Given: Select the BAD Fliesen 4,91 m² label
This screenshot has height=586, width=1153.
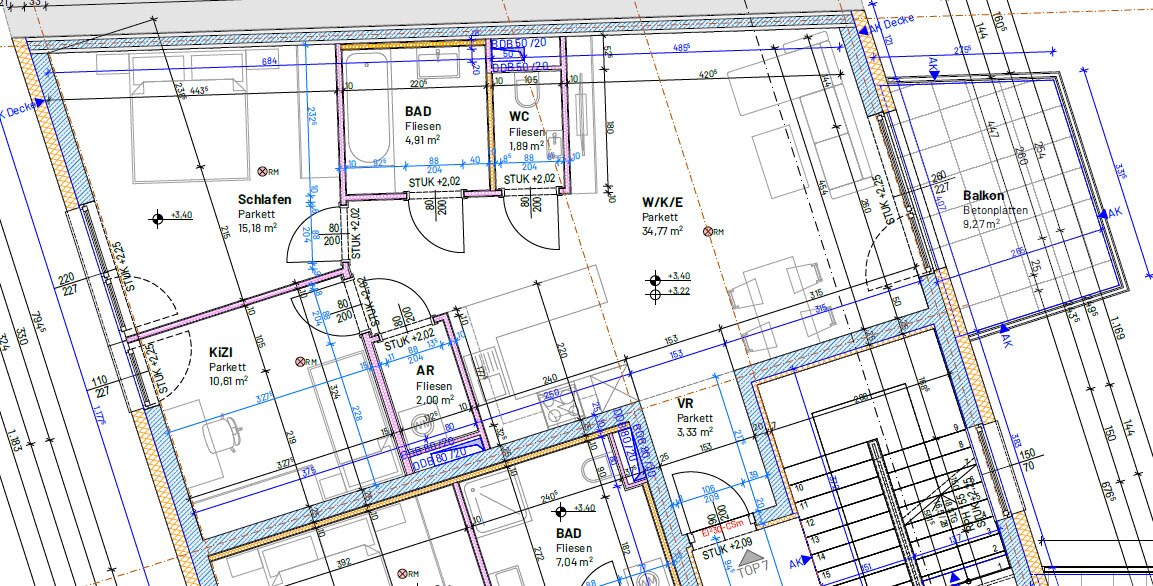Looking at the screenshot, I should (424, 127).
